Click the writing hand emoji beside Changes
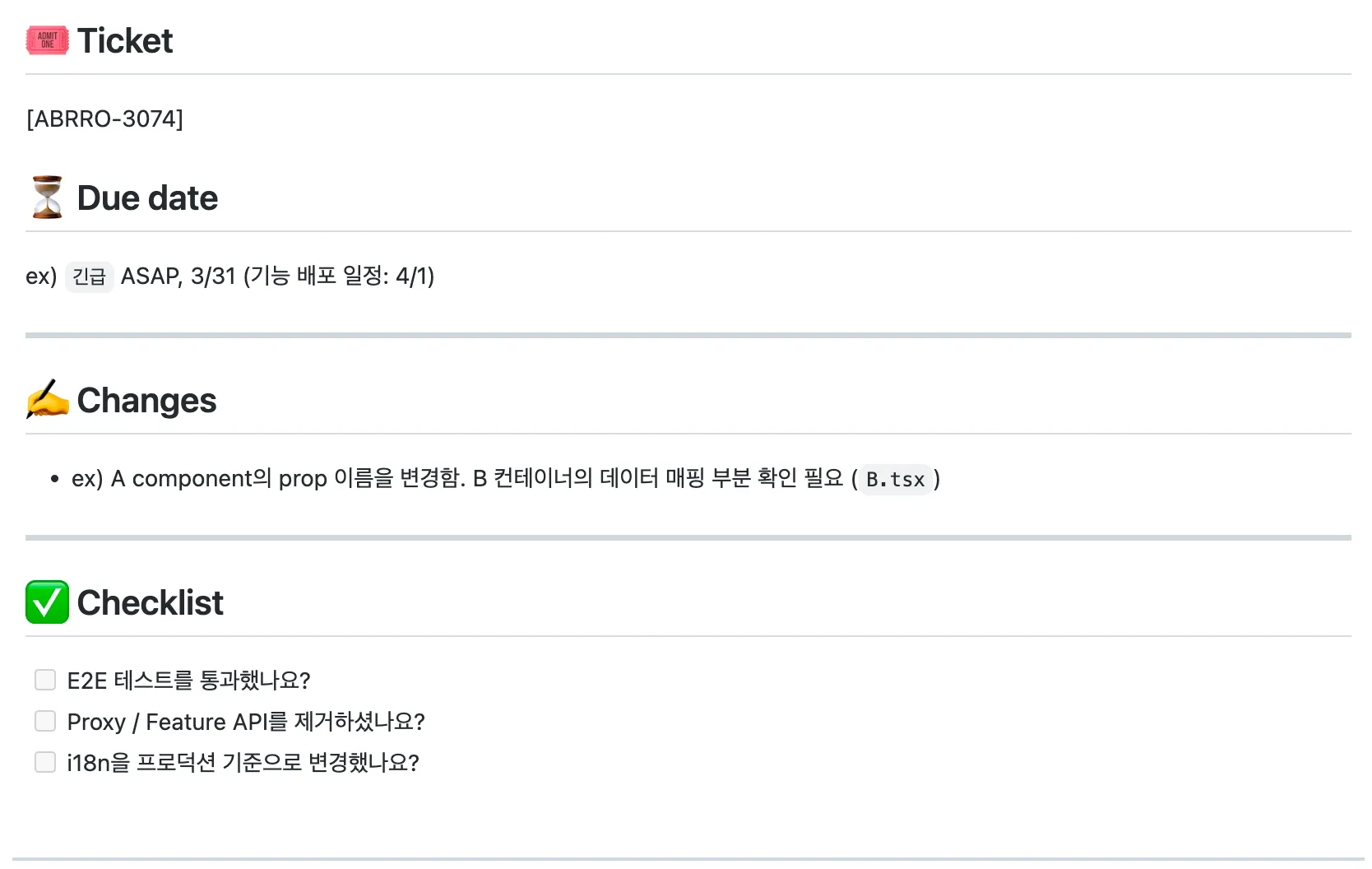 pos(47,400)
